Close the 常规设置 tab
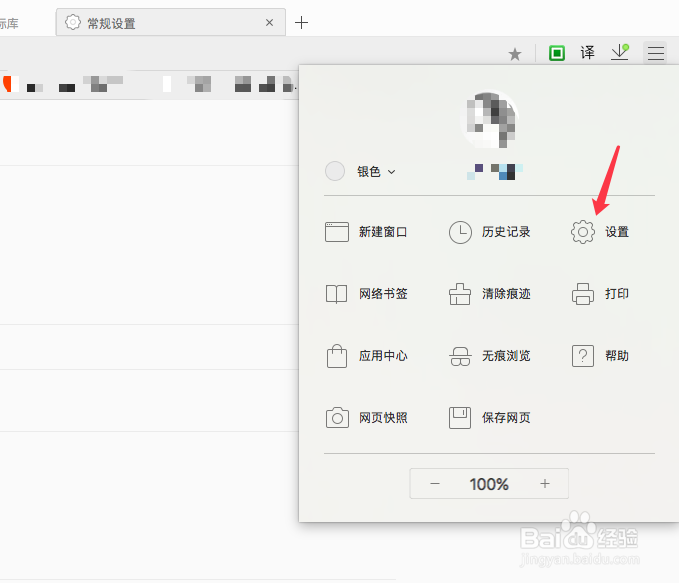This screenshot has width=679, height=583. click(269, 23)
